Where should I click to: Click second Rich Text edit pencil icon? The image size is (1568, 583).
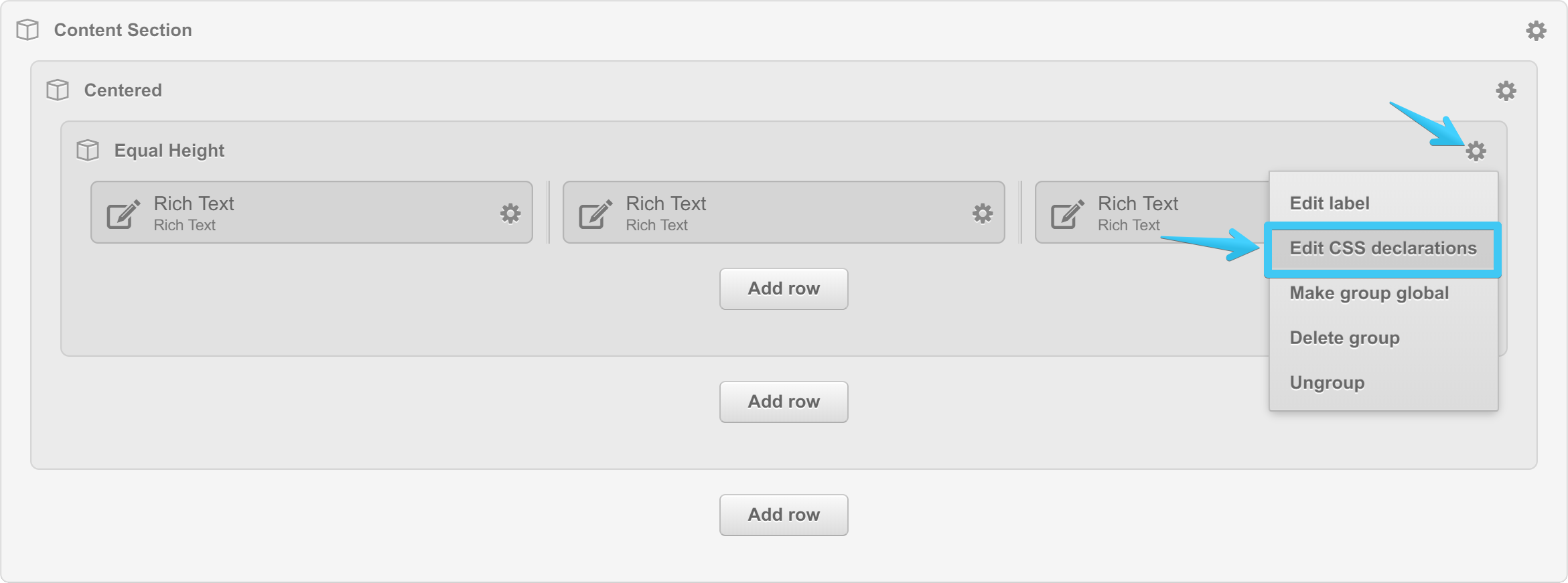click(x=596, y=214)
